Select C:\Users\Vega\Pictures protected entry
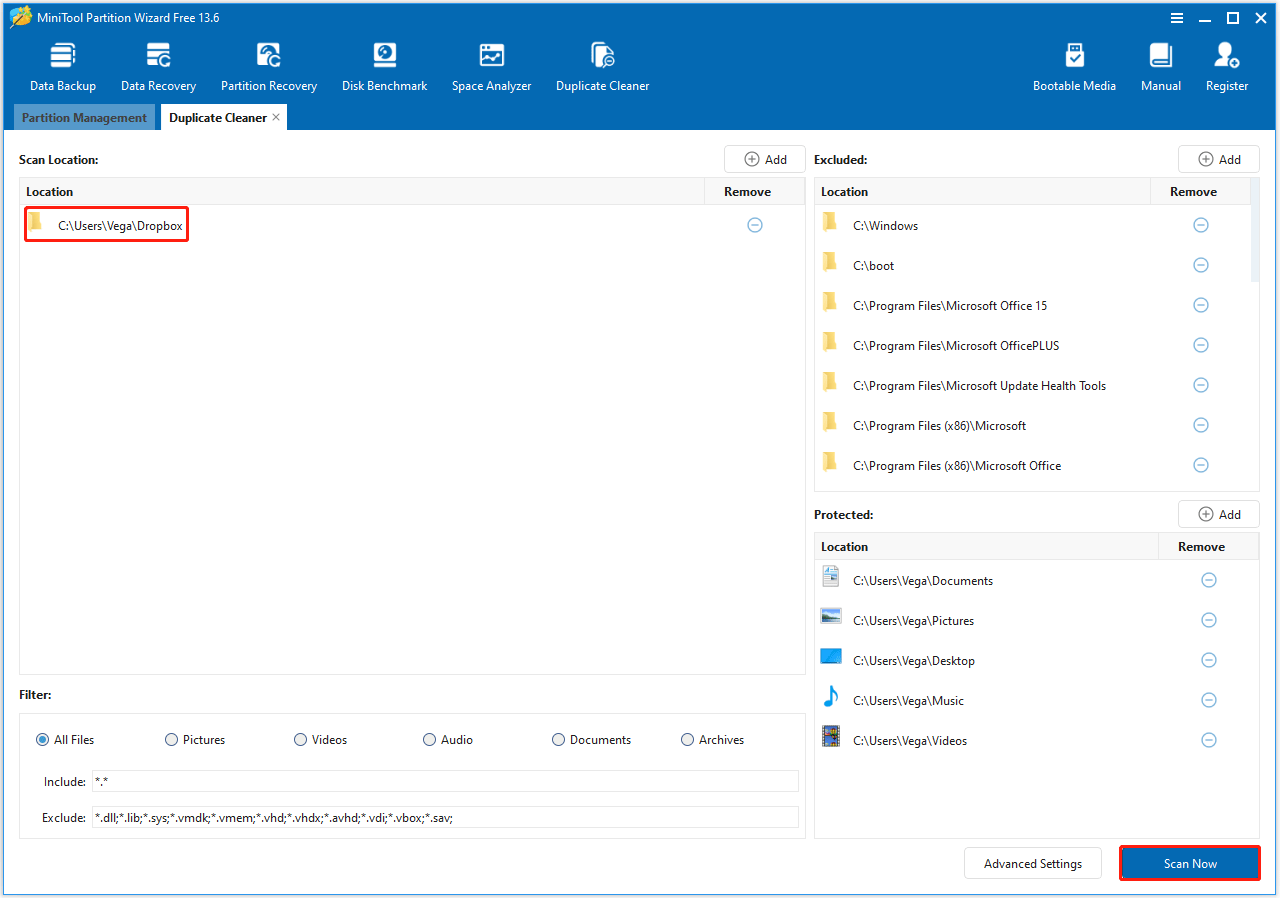Screen dimensions: 1280x898 (x=1037, y=620)
